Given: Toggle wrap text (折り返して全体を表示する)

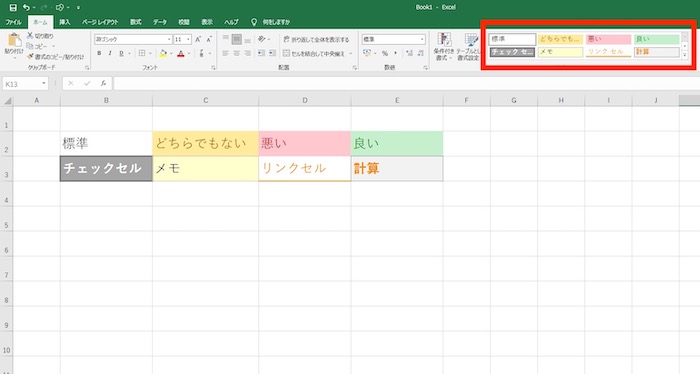Looking at the screenshot, I should pyautogui.click(x=317, y=39).
